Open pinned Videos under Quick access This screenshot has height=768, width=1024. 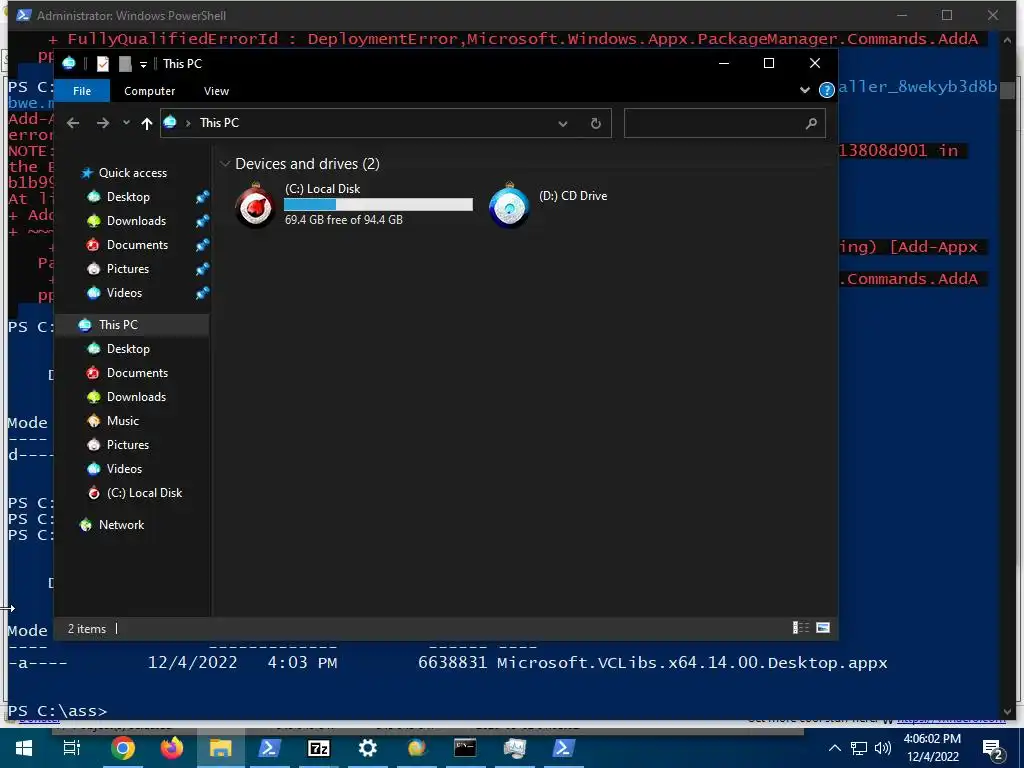[x=124, y=293]
